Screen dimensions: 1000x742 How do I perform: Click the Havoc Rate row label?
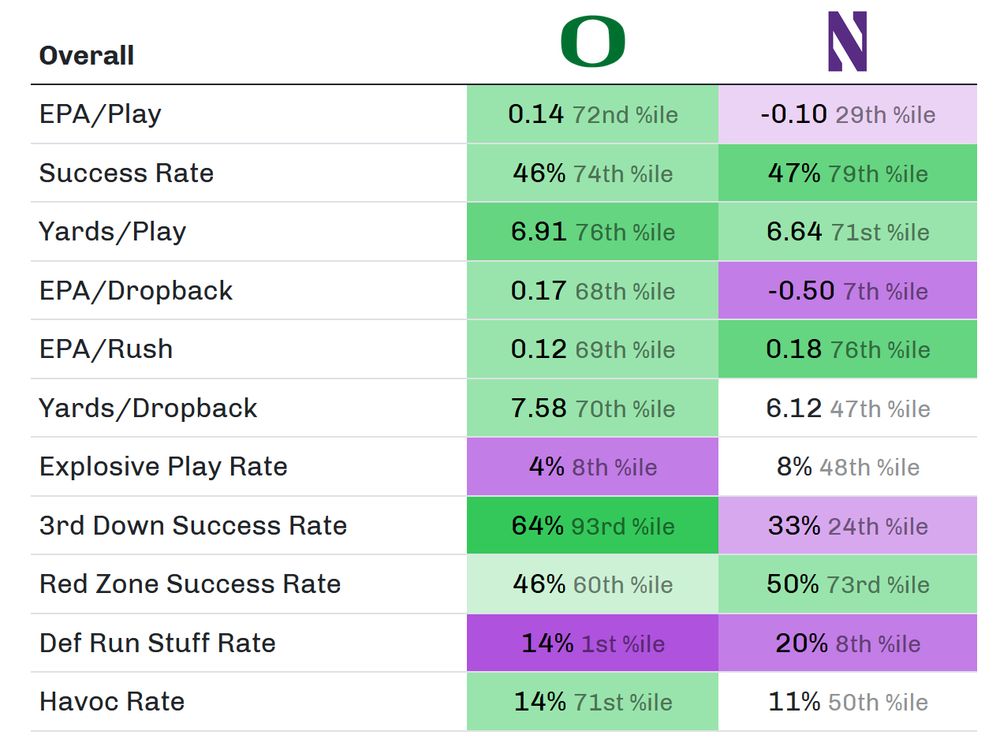[x=112, y=702]
